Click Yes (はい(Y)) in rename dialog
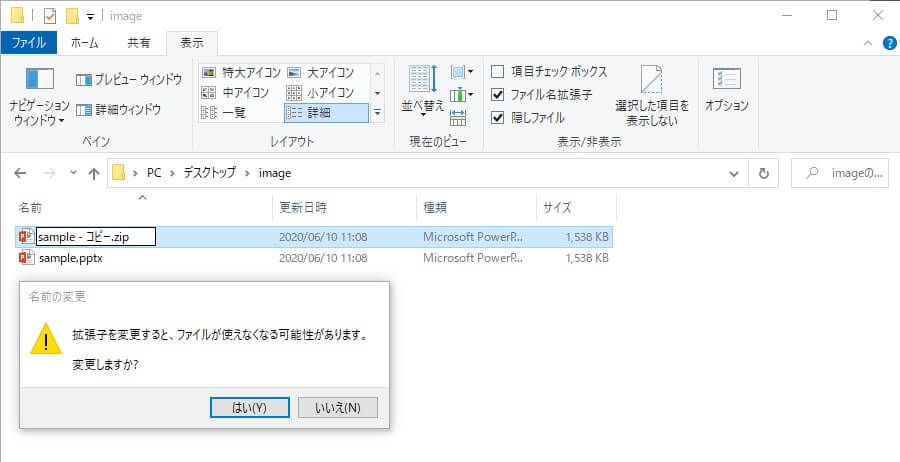The height and width of the screenshot is (462, 900). tap(249, 407)
